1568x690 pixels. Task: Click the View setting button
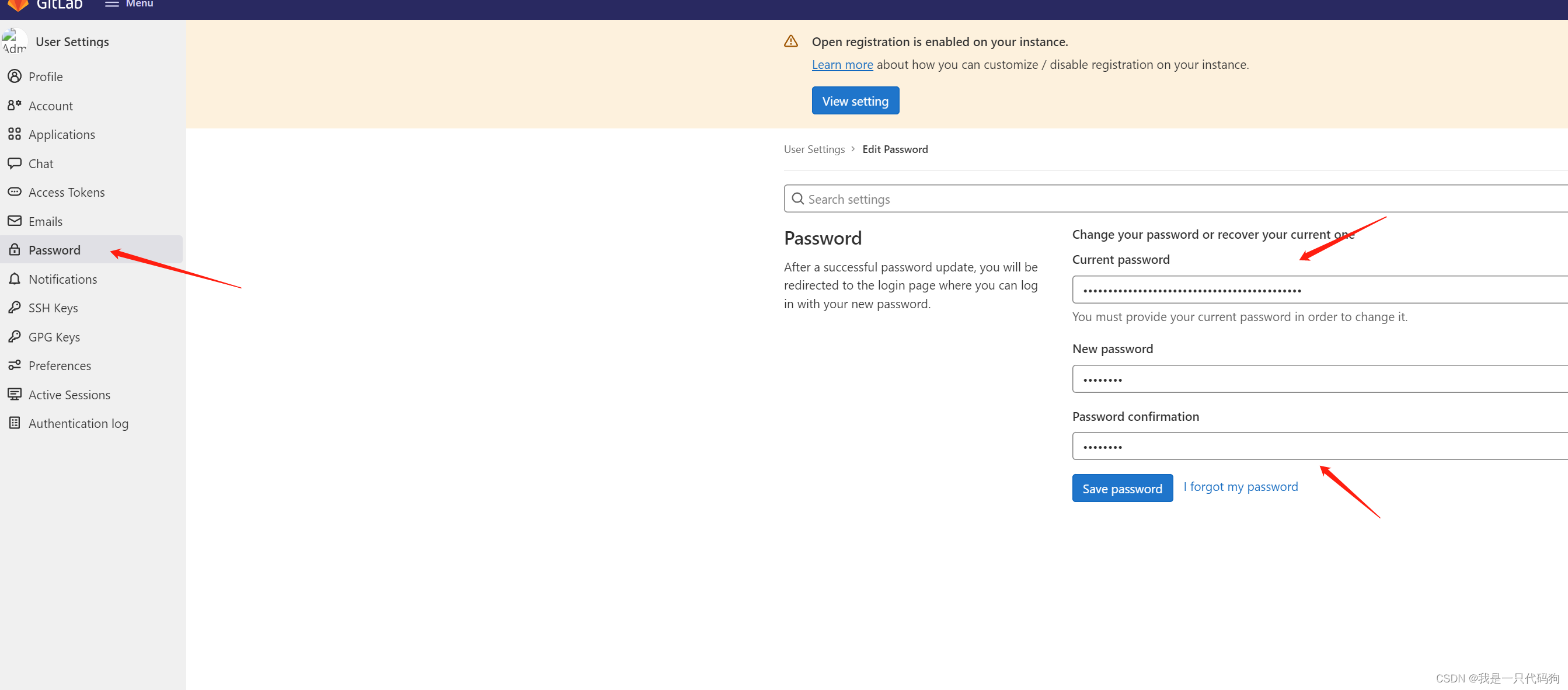(x=855, y=100)
